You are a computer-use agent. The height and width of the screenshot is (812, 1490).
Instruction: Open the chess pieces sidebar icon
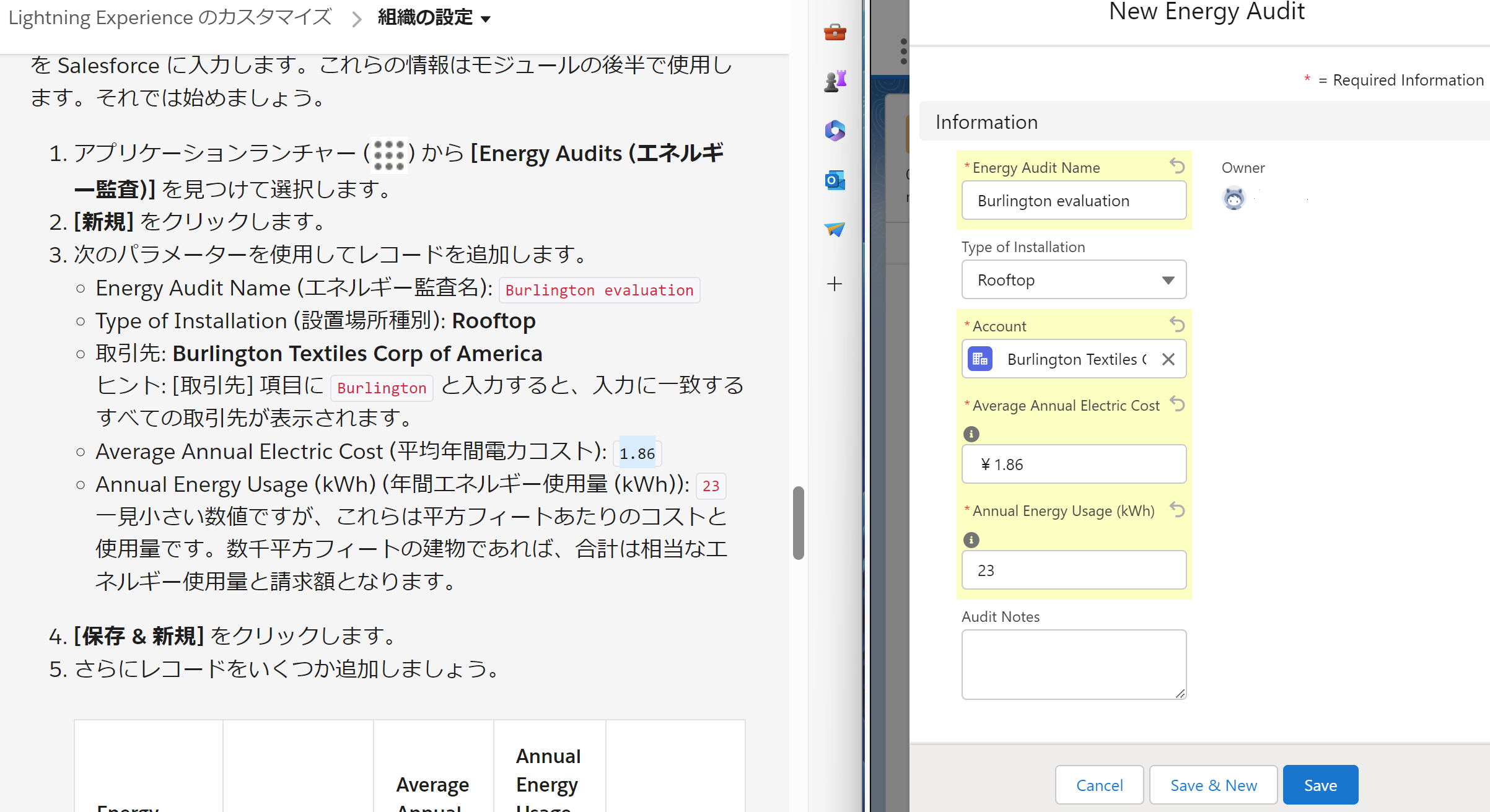click(835, 81)
